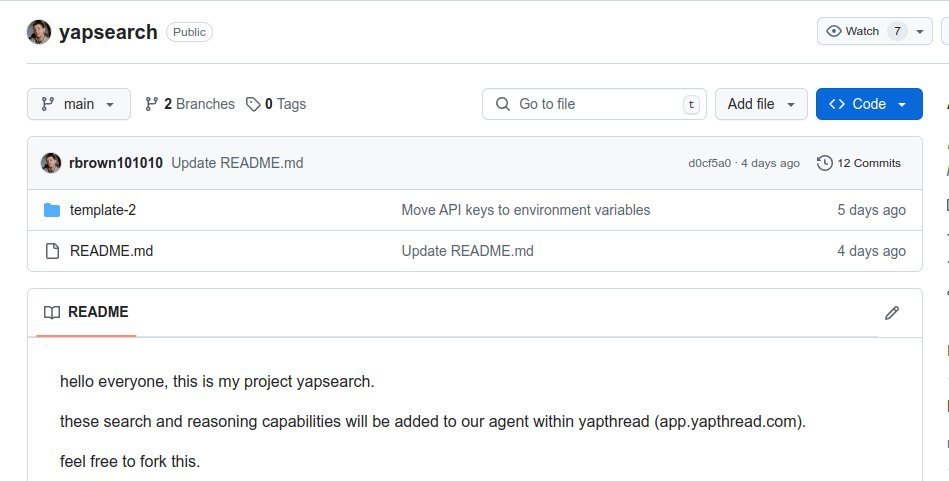This screenshot has width=949, height=481.
Task: Open commit history via 12 Commits
Action: point(859,163)
